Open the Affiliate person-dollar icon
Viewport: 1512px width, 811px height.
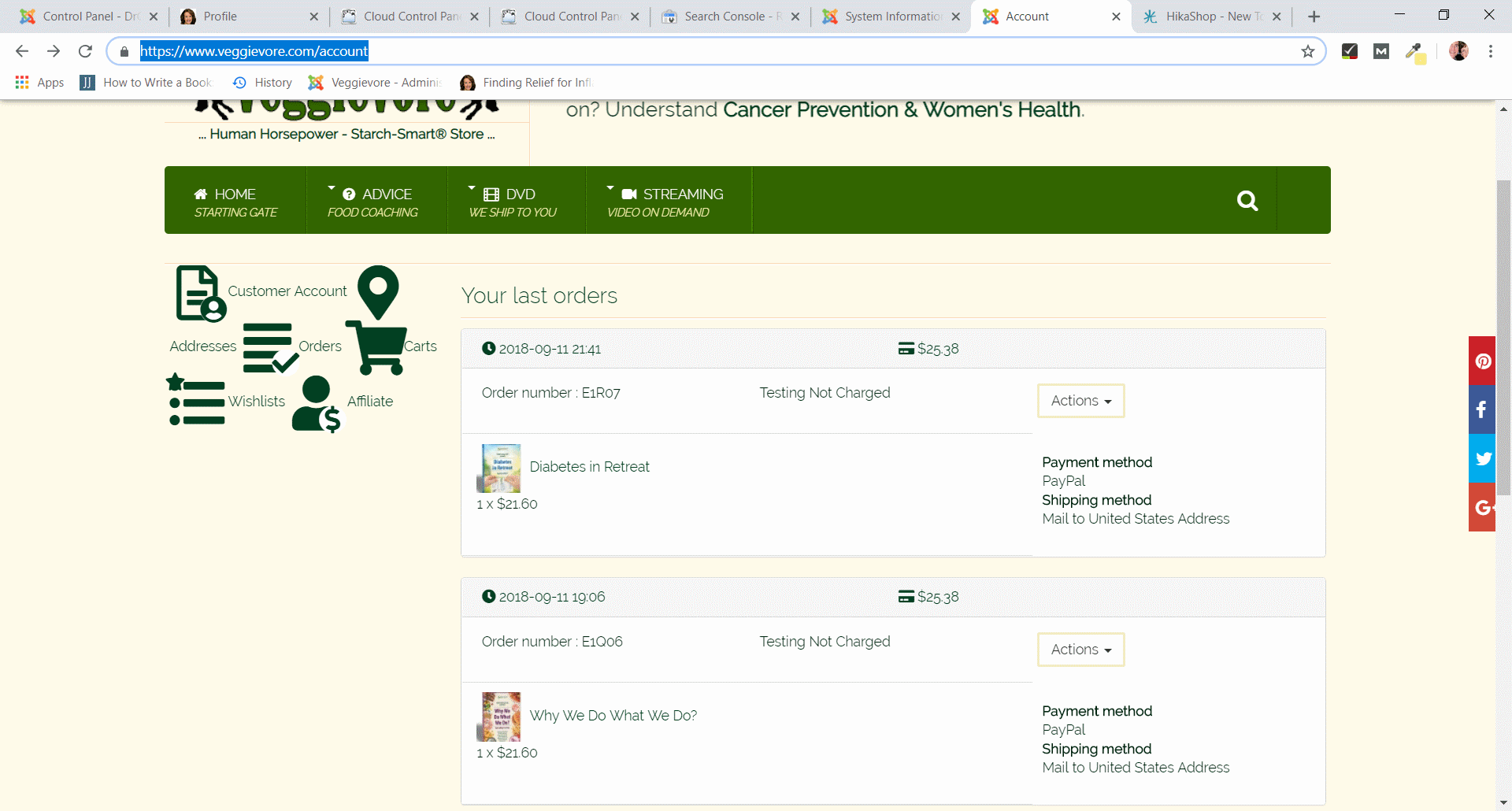tap(317, 403)
